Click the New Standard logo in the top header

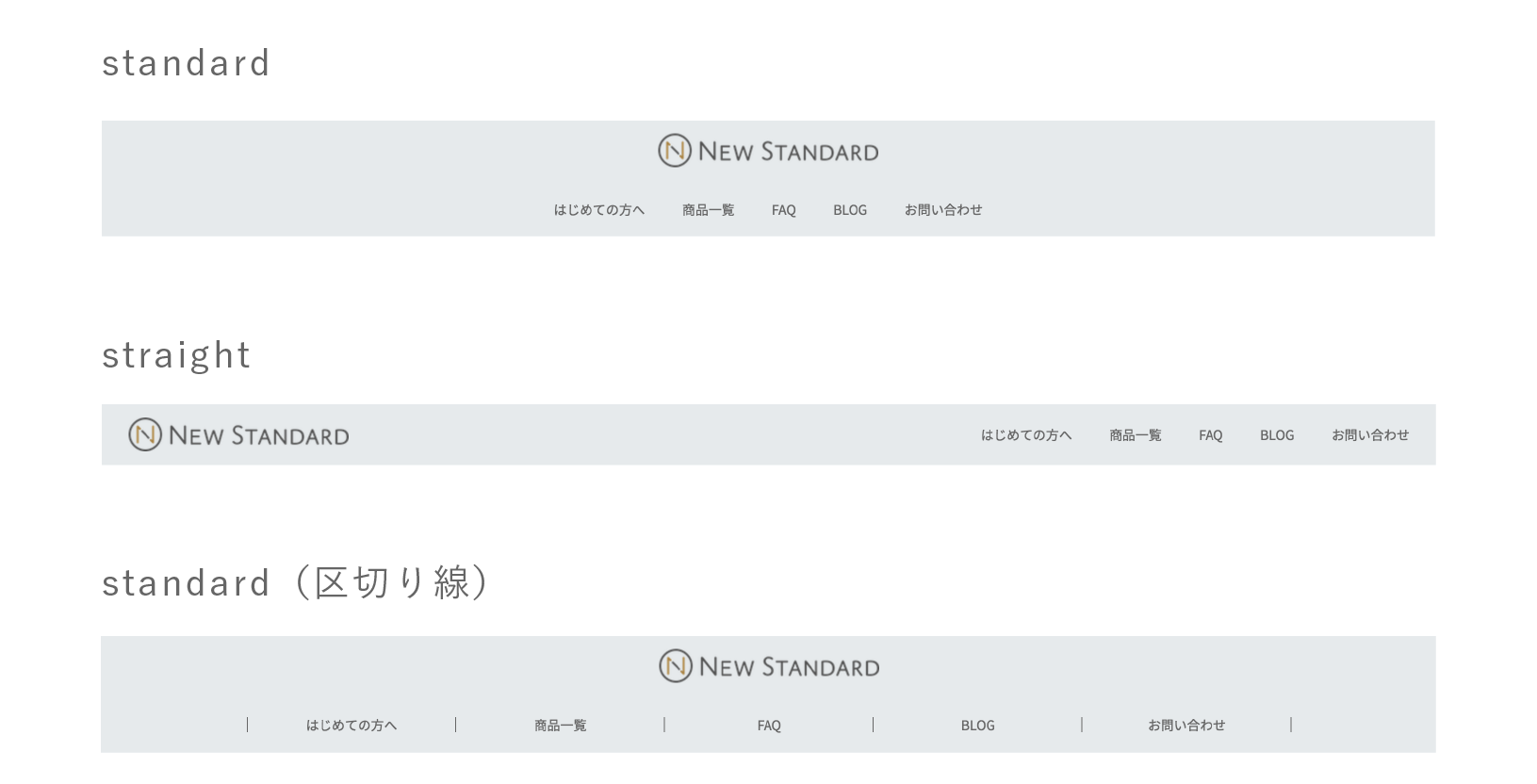[768, 151]
